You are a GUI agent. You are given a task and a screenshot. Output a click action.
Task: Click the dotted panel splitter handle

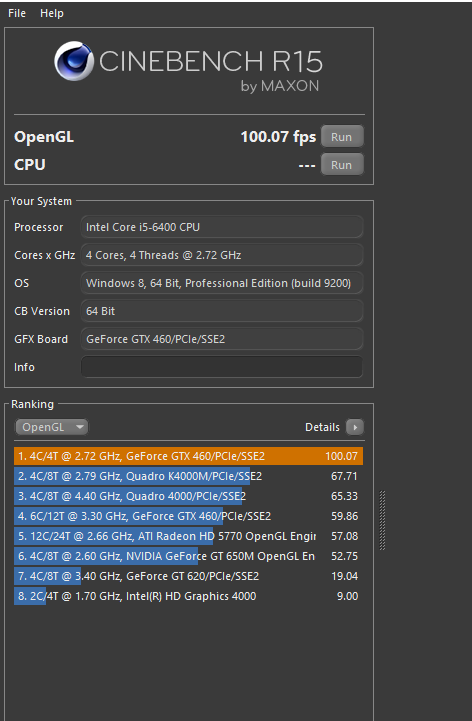pos(382,520)
